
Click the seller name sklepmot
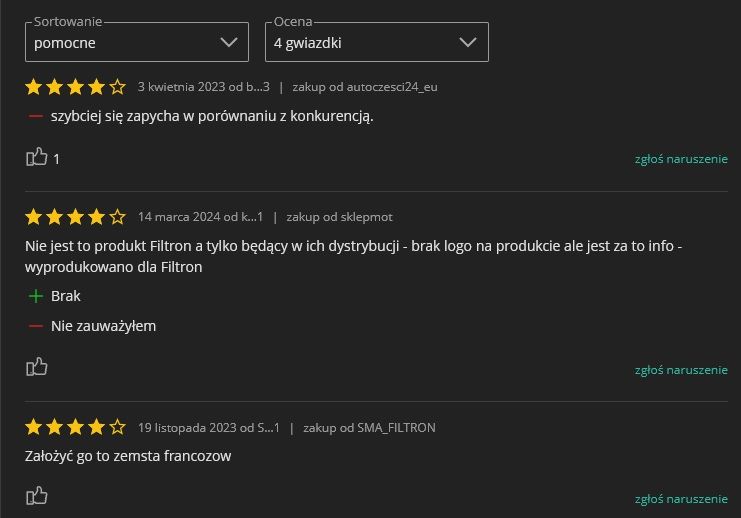pos(366,217)
